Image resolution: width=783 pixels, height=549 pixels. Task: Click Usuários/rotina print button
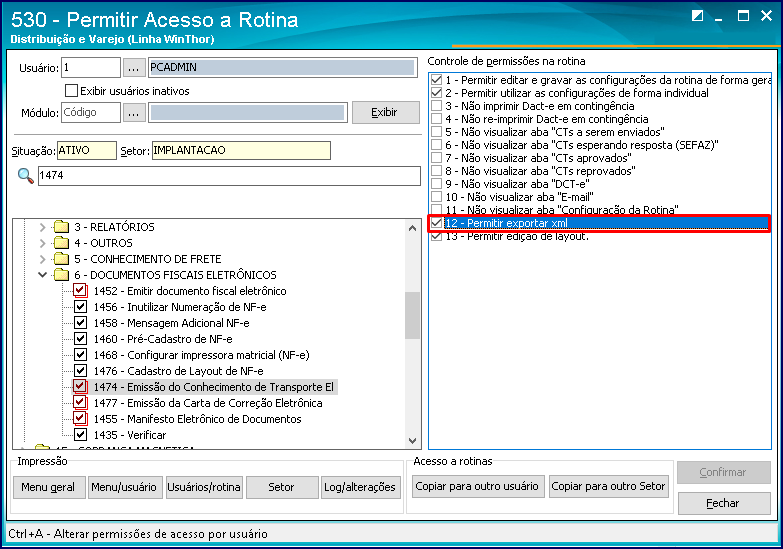coord(204,487)
